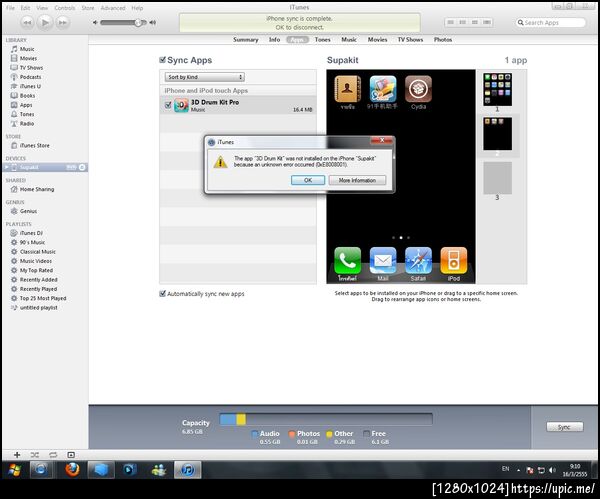The width and height of the screenshot is (600, 499).
Task: Click the Mail icon in phone dock
Action: [383, 261]
